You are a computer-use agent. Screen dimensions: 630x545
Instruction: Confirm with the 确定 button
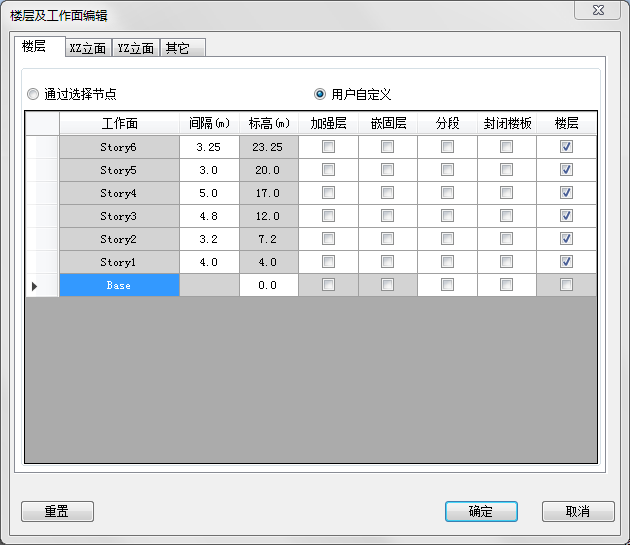(480, 511)
